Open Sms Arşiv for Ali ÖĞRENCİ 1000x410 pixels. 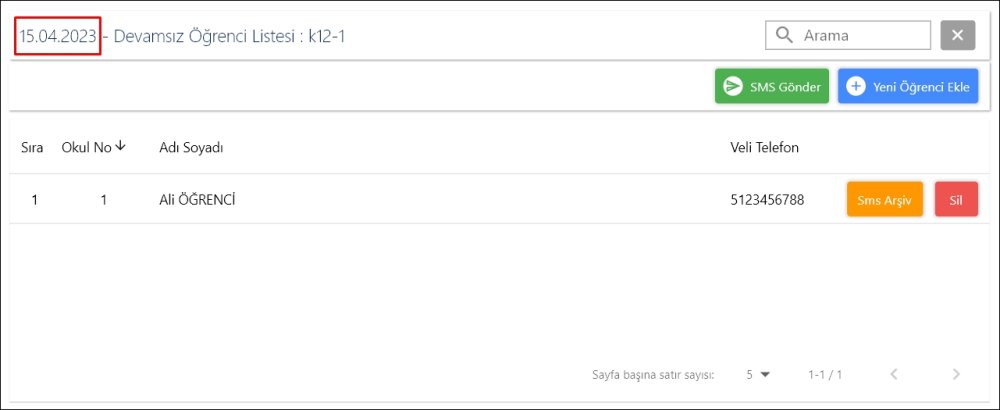pyautogui.click(x=884, y=199)
